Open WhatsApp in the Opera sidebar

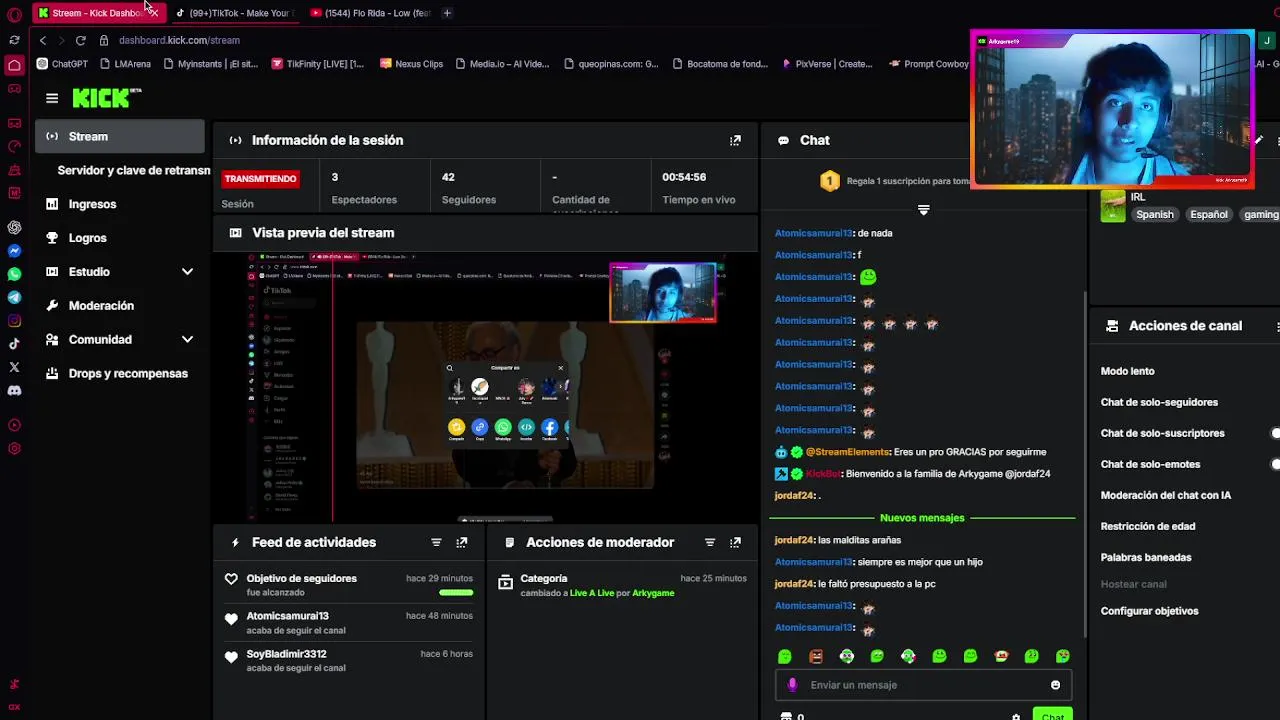(x=14, y=274)
